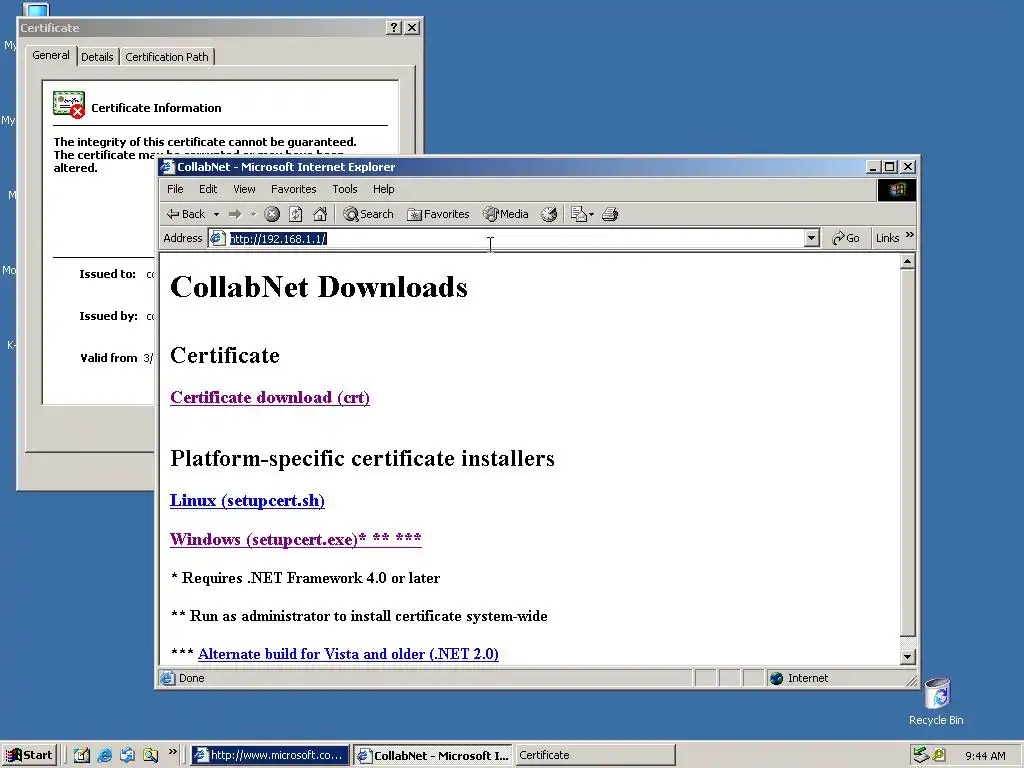The width and height of the screenshot is (1024, 768).
Task: Open the View menu
Action: [x=244, y=189]
